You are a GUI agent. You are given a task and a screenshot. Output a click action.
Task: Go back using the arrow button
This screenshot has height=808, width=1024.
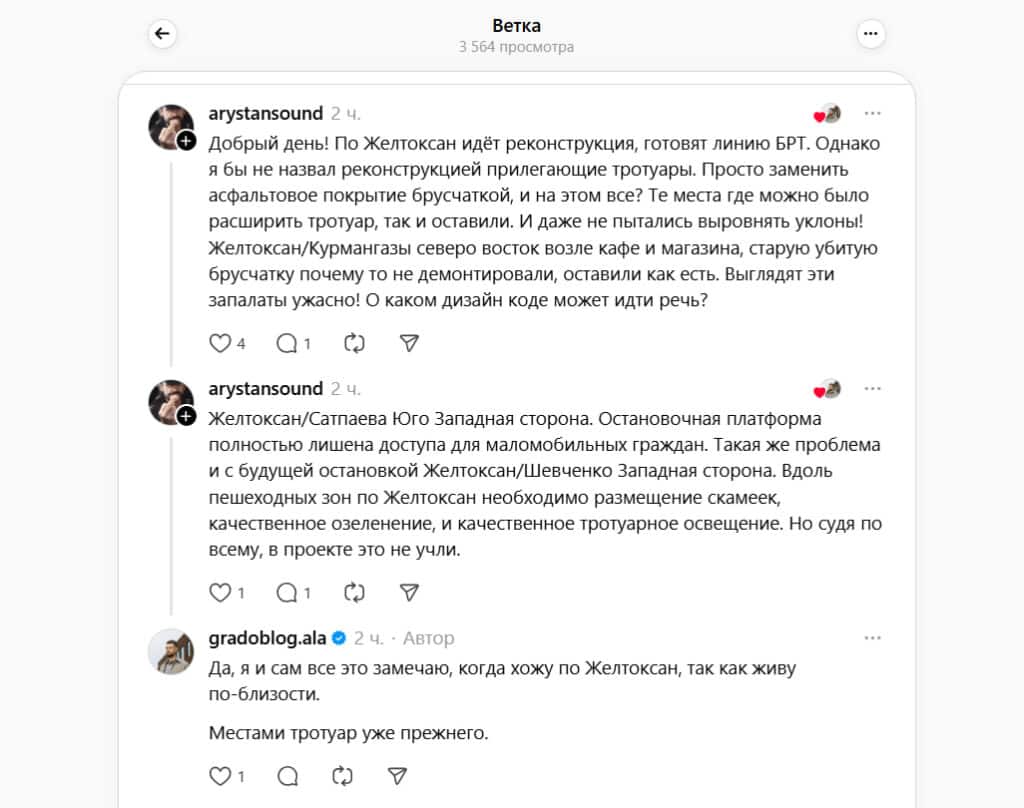(x=162, y=33)
